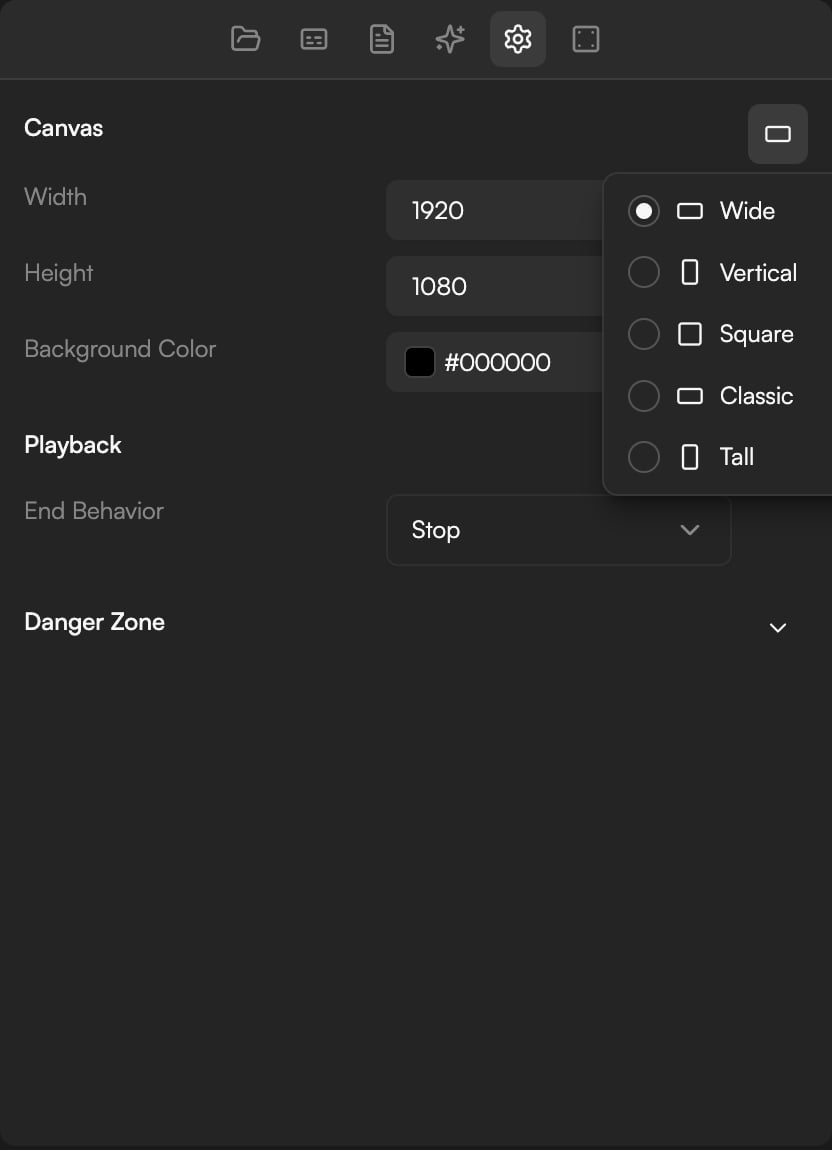Select the settings gear tab

518,39
